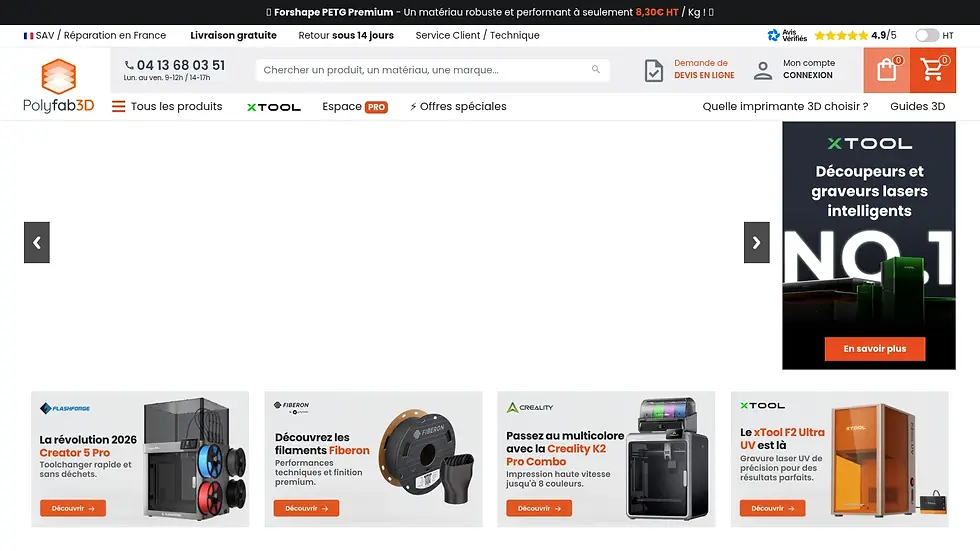Click the Fiberon logo on second card
This screenshot has height=551, width=980.
click(x=291, y=407)
